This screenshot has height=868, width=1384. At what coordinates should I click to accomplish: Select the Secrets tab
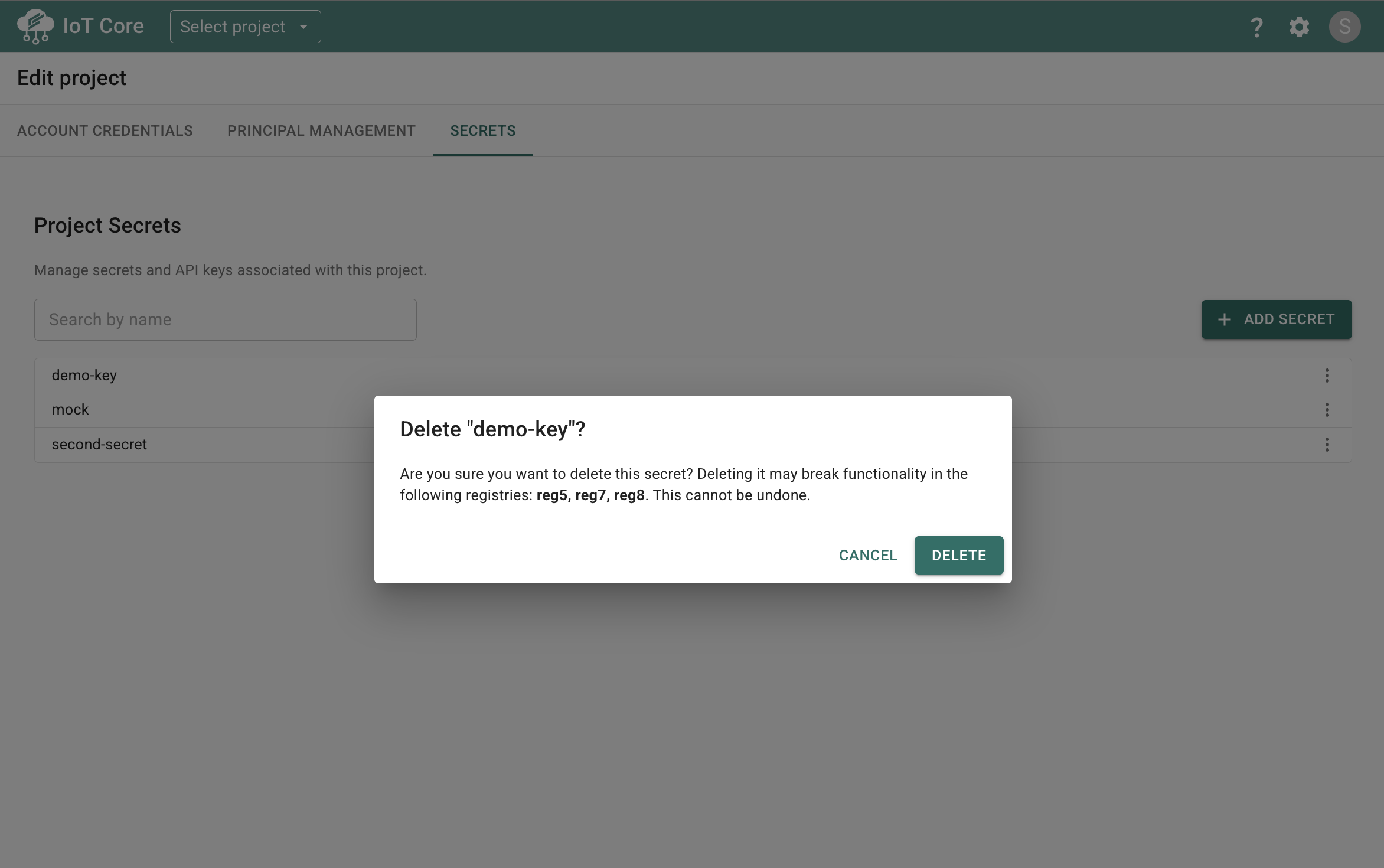(x=483, y=130)
